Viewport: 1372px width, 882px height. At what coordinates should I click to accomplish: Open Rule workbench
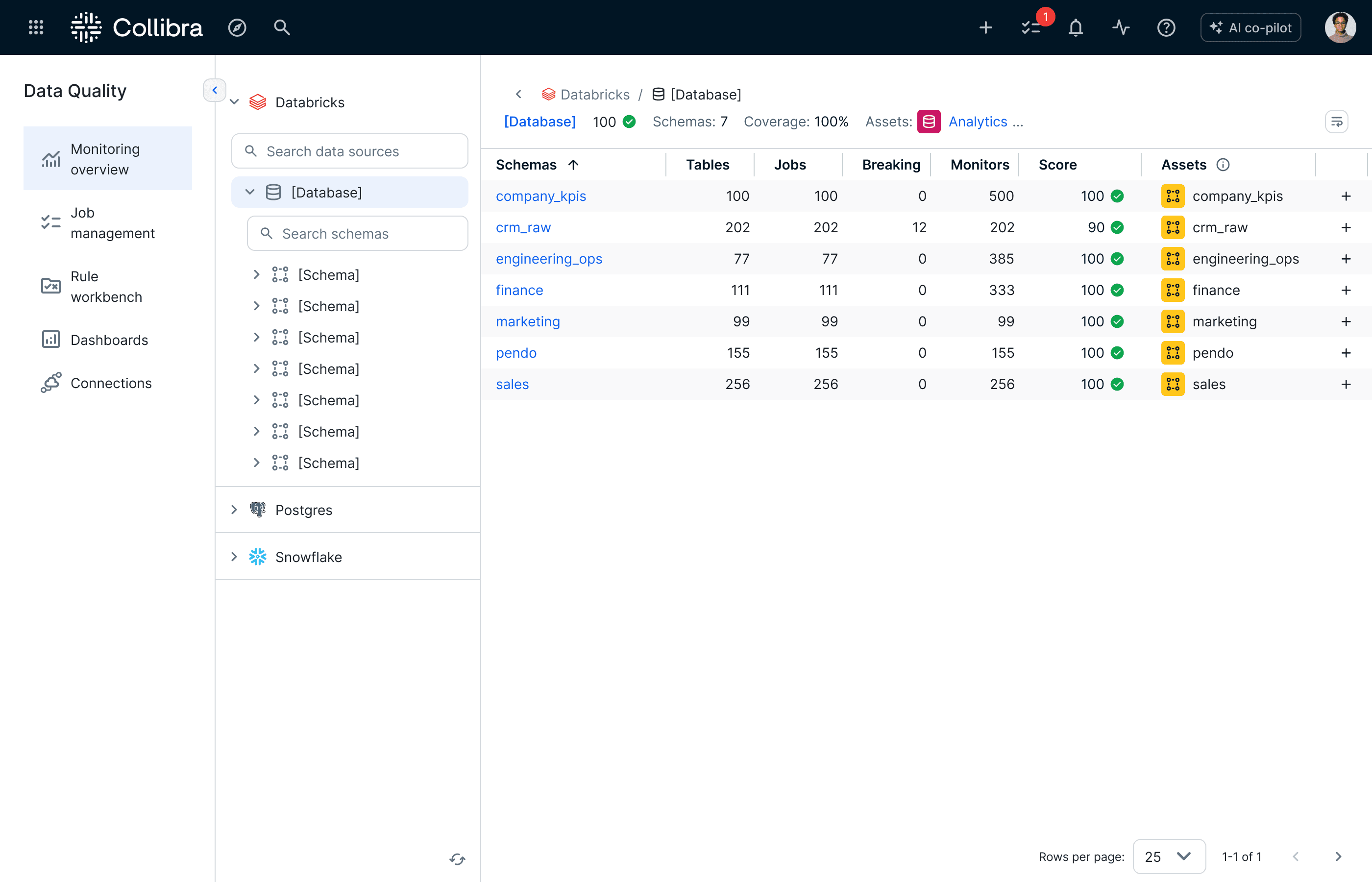[108, 286]
